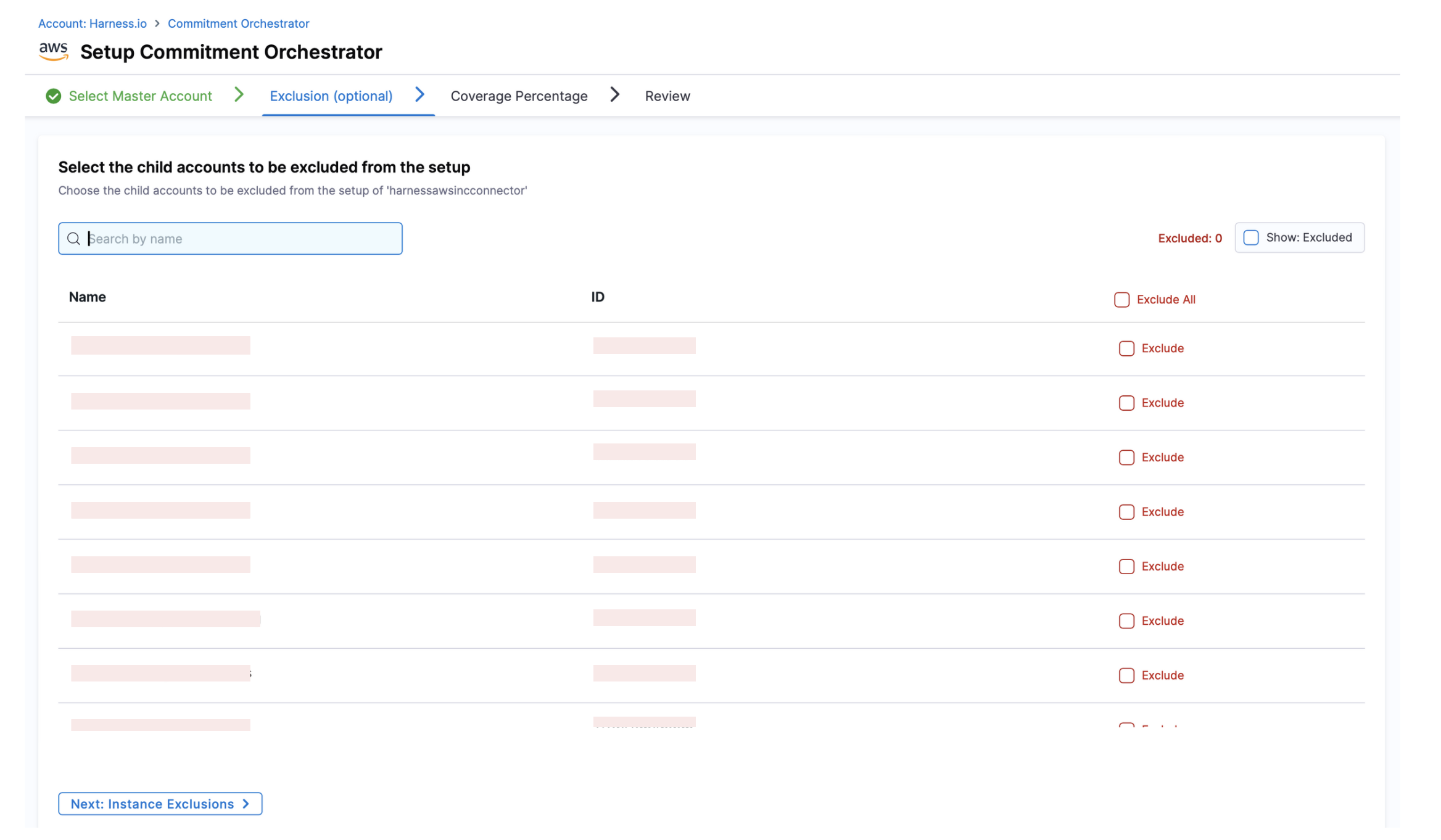Image resolution: width=1441 pixels, height=840 pixels.
Task: Click Next: Instance Exclusions button
Action: coord(152,804)
